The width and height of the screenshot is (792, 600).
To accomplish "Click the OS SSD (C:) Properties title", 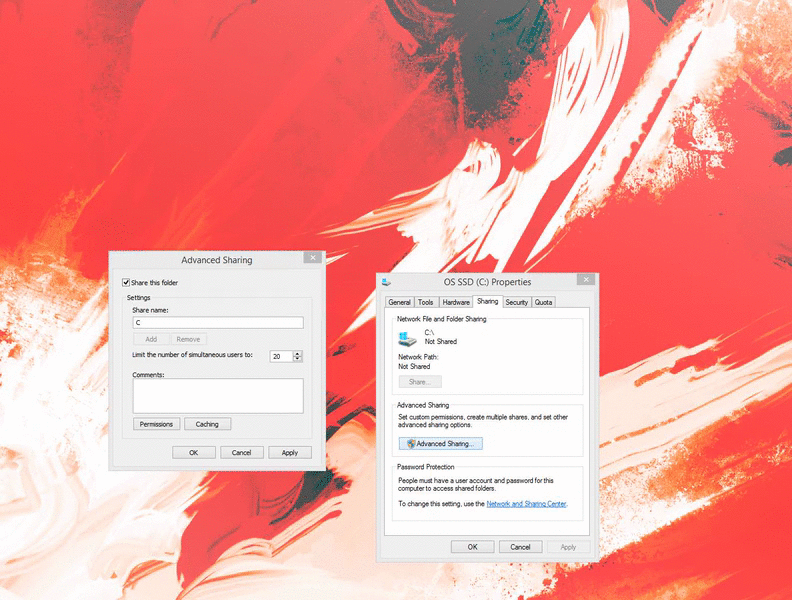I will 487,282.
